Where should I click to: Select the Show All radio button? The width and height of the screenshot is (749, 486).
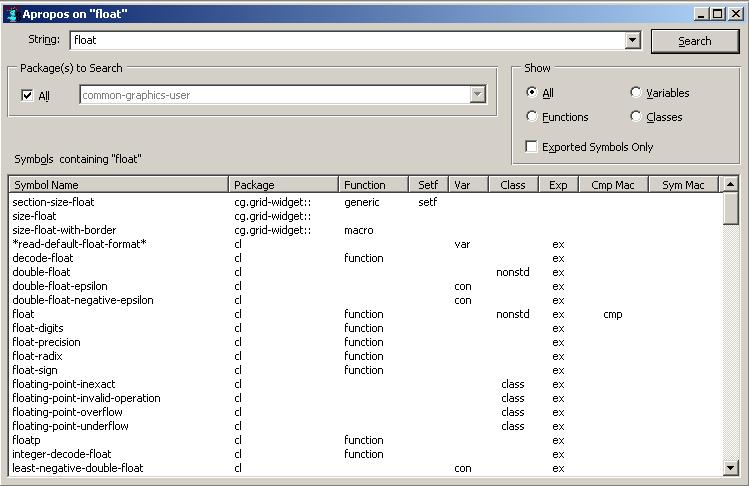(x=532, y=93)
